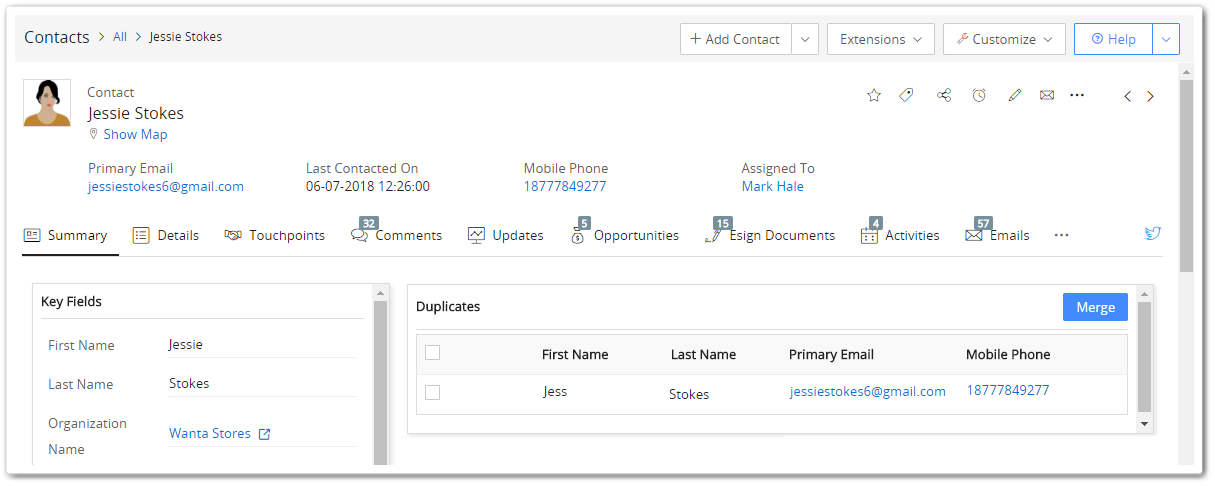Viewport: 1215px width, 486px height.
Task: Click the share icon in contact header
Action: [943, 96]
